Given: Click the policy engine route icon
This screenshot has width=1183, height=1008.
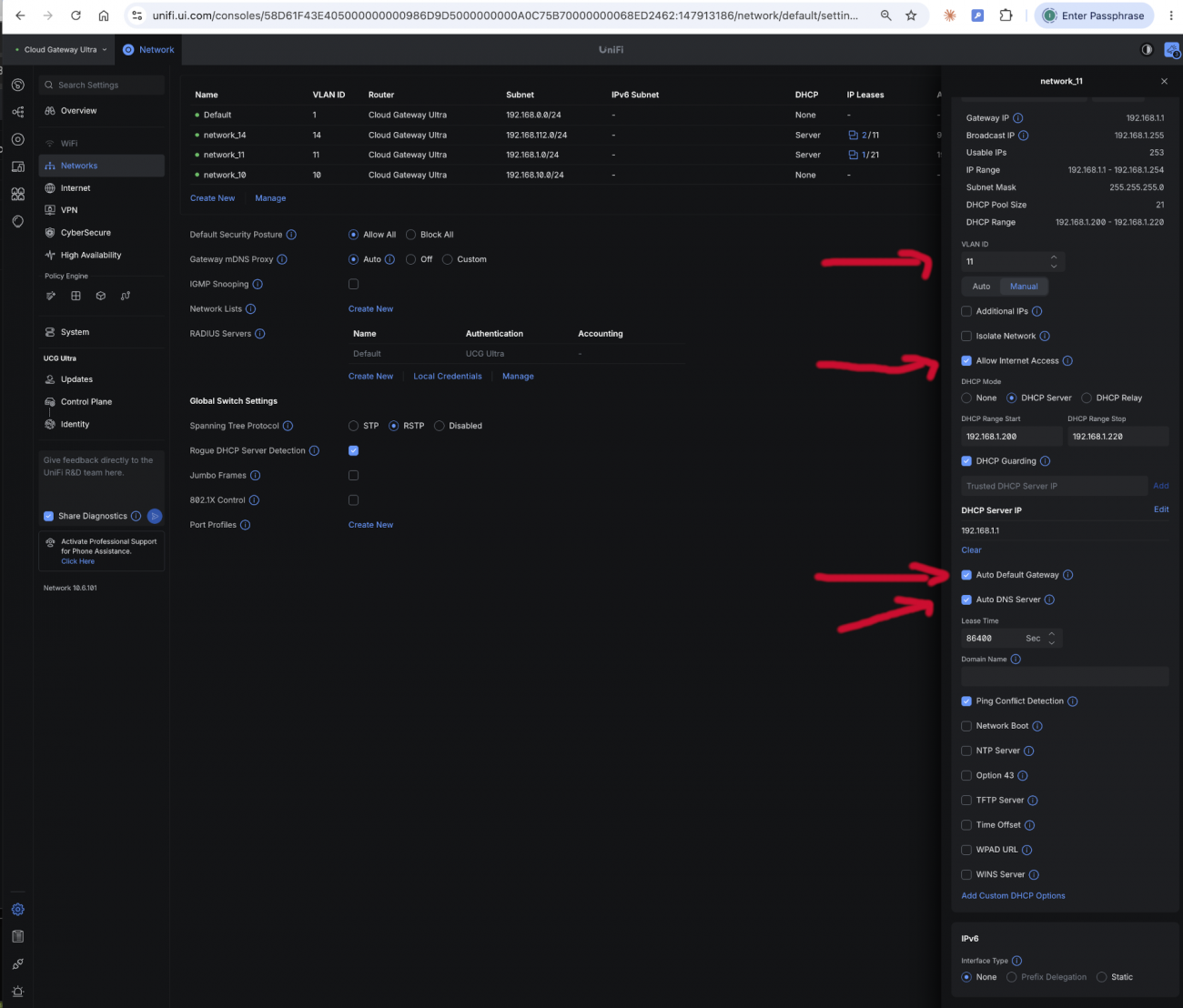Looking at the screenshot, I should 125,296.
